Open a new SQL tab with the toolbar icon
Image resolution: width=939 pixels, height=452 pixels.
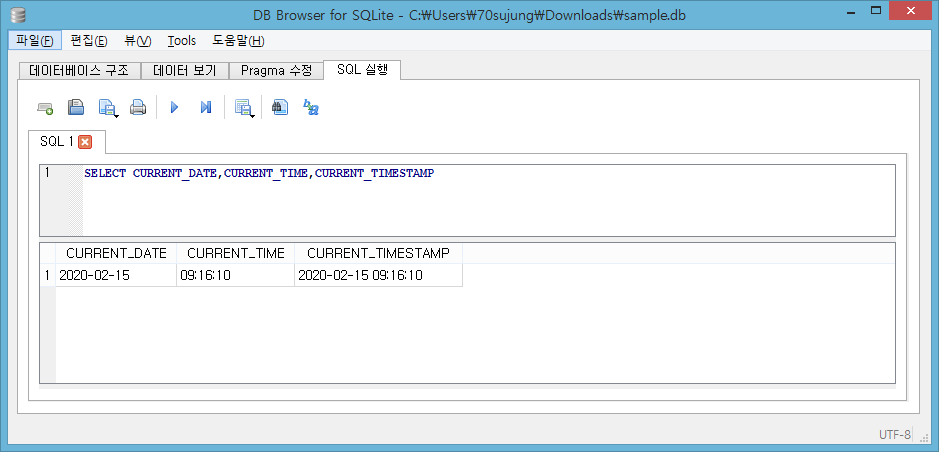(x=45, y=108)
